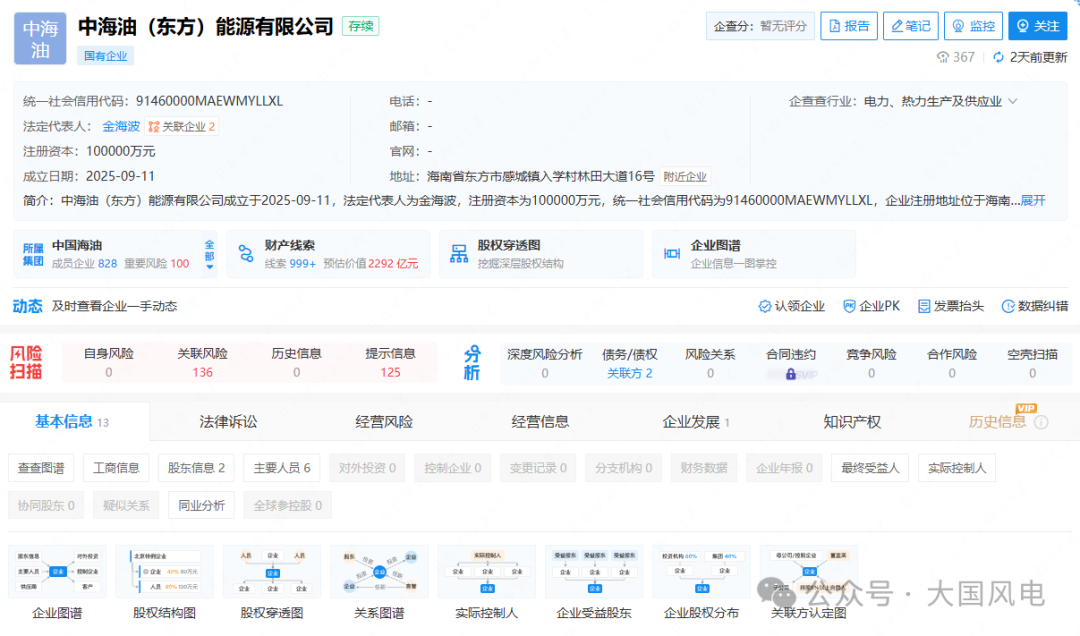
Task: Expand the 企查查行业 industry dropdown
Action: click(1012, 101)
